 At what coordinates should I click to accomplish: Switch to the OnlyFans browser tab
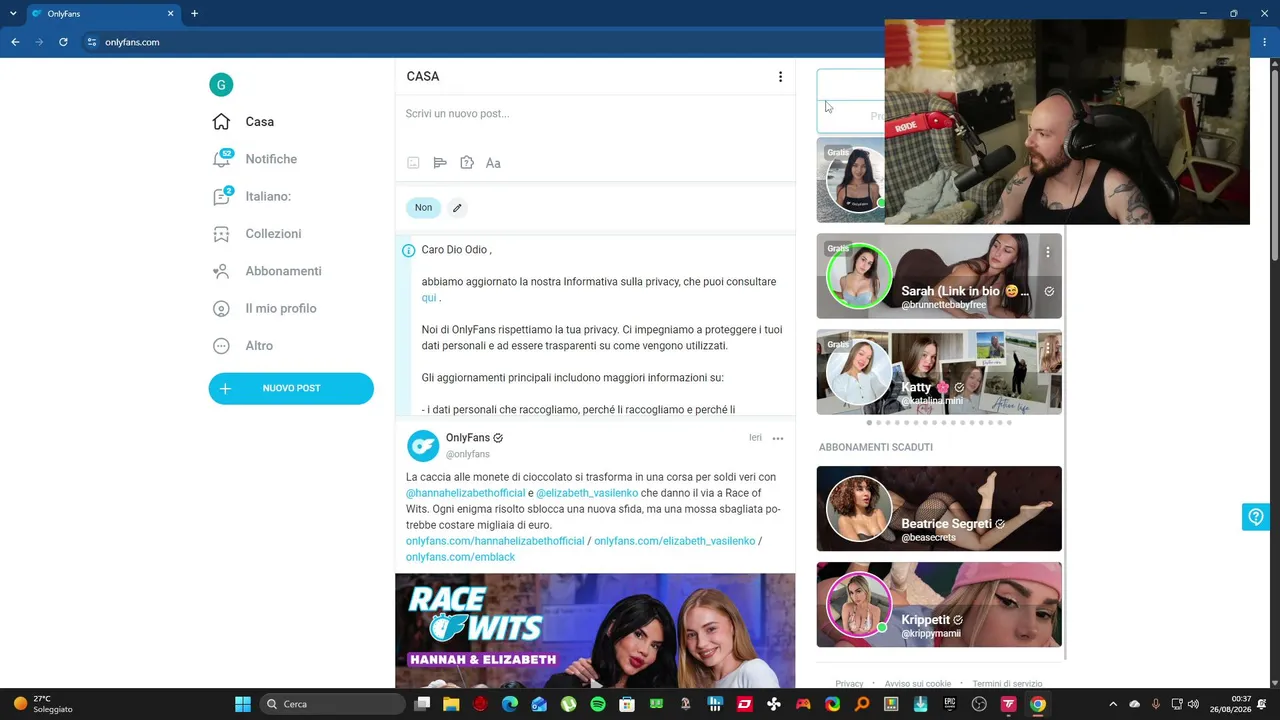(x=102, y=14)
